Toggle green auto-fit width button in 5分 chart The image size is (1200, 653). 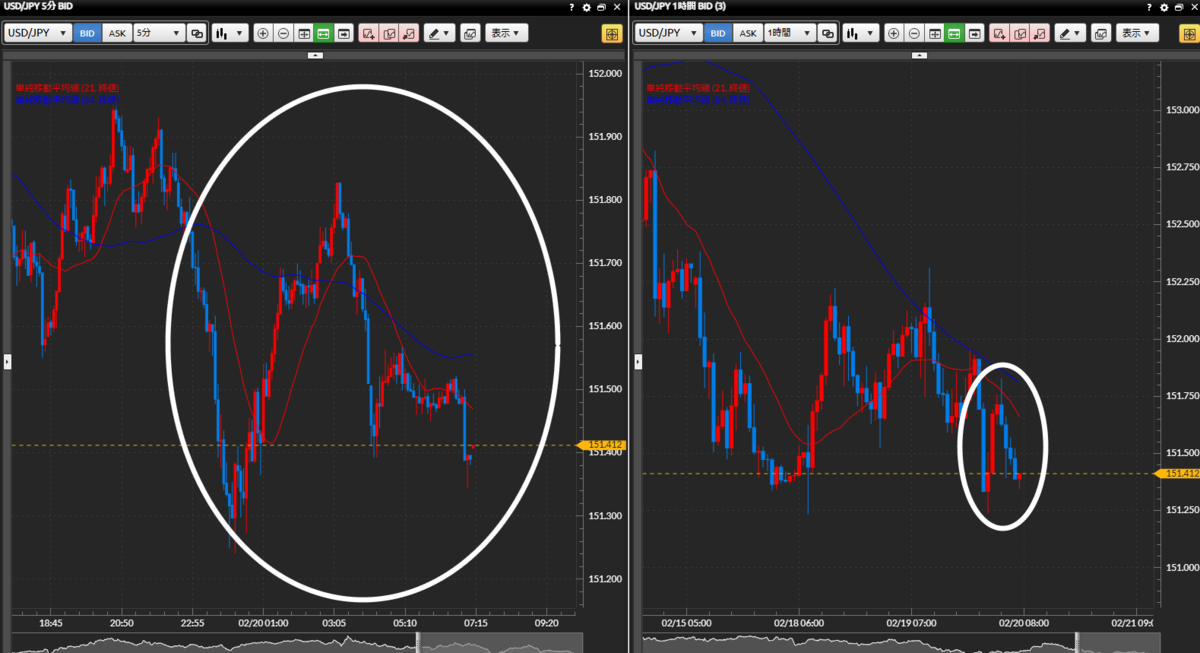(323, 33)
